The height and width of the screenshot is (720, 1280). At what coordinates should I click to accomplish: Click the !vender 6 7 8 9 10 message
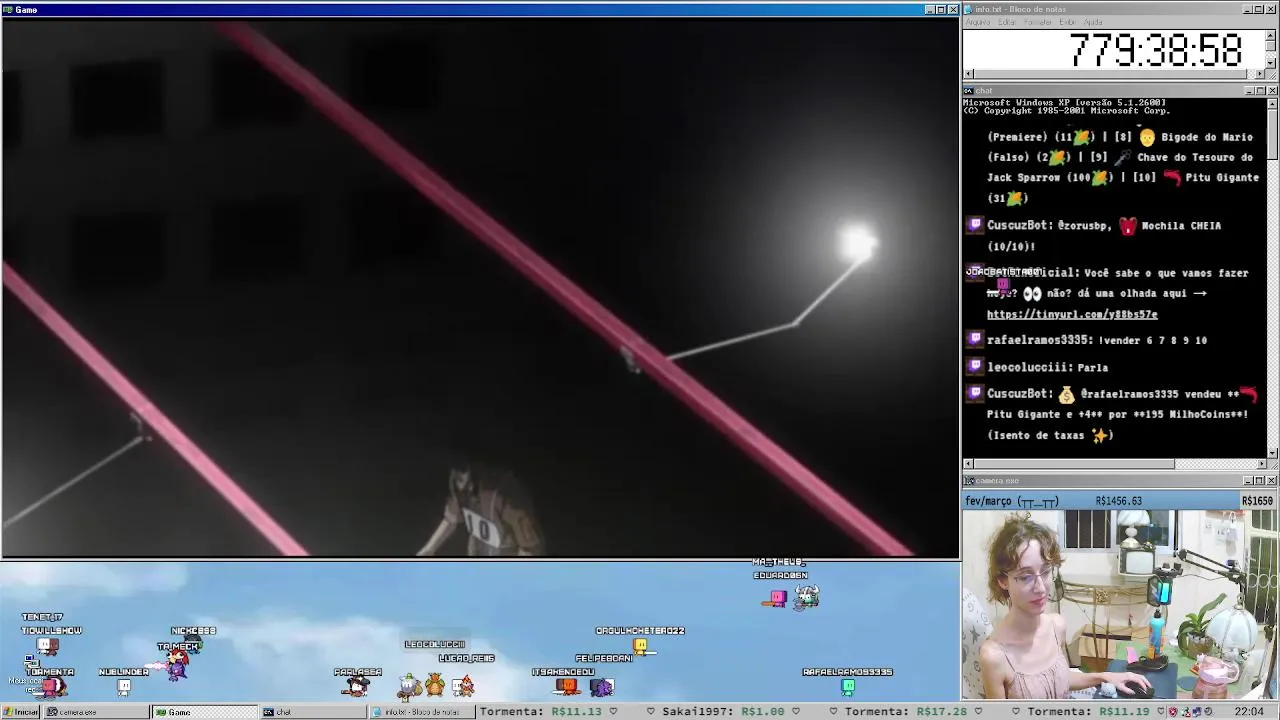pyautogui.click(x=1152, y=340)
